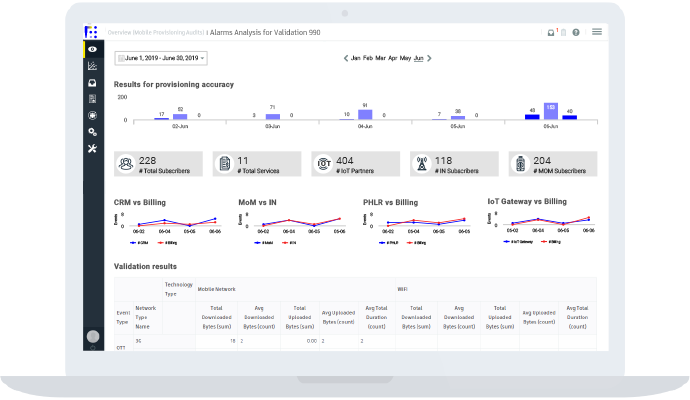Image resolution: width=690 pixels, height=400 pixels.
Task: Open the notifications inbox with red badge
Action: pyautogui.click(x=551, y=33)
